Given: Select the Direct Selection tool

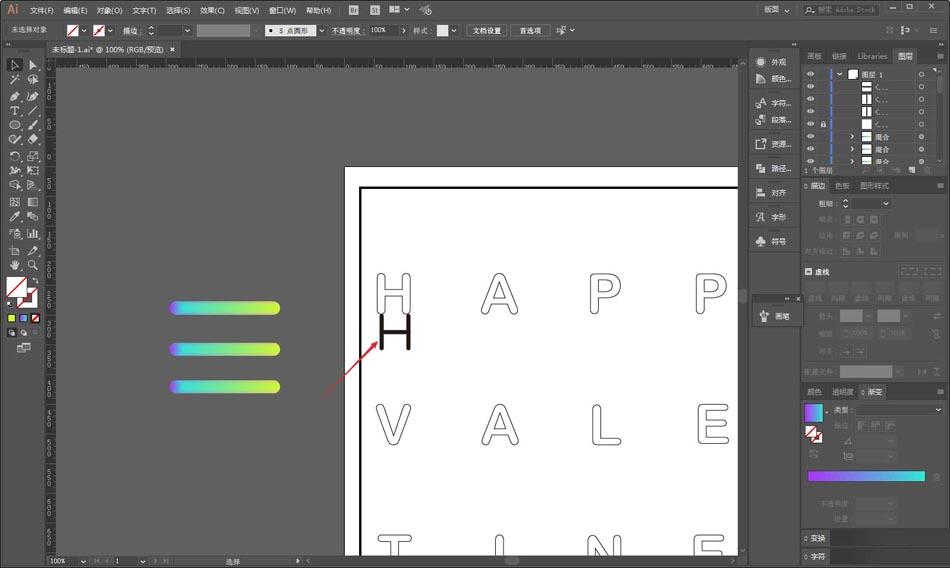Looking at the screenshot, I should (33, 66).
